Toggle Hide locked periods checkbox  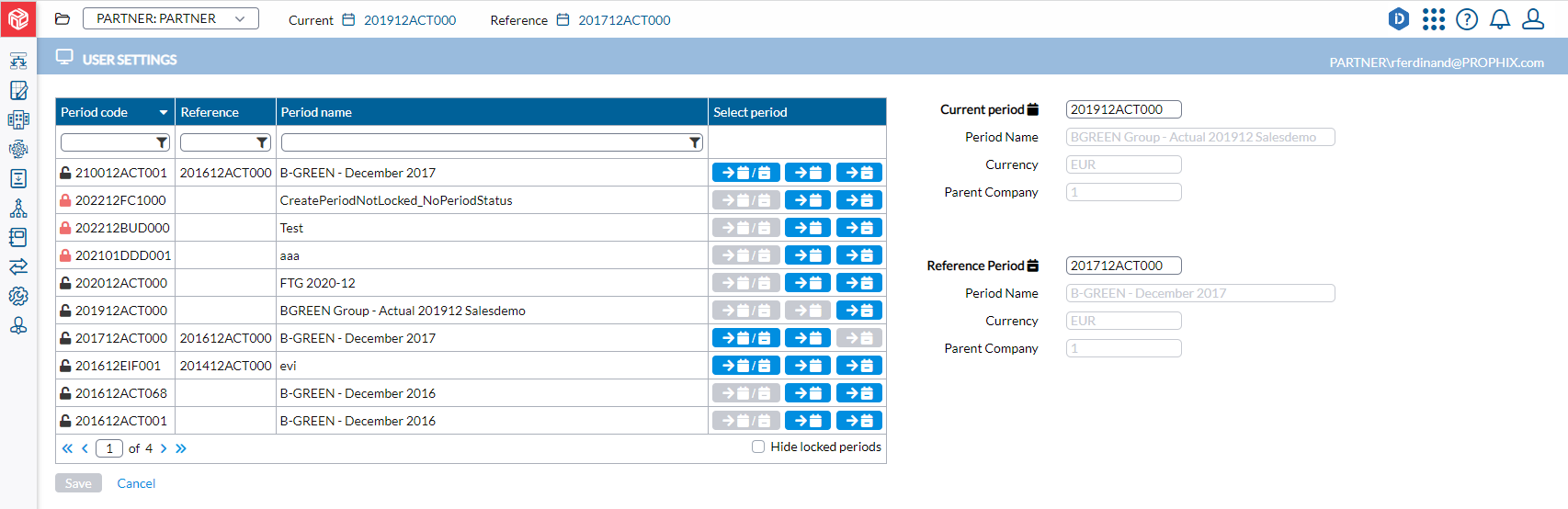coord(758,447)
